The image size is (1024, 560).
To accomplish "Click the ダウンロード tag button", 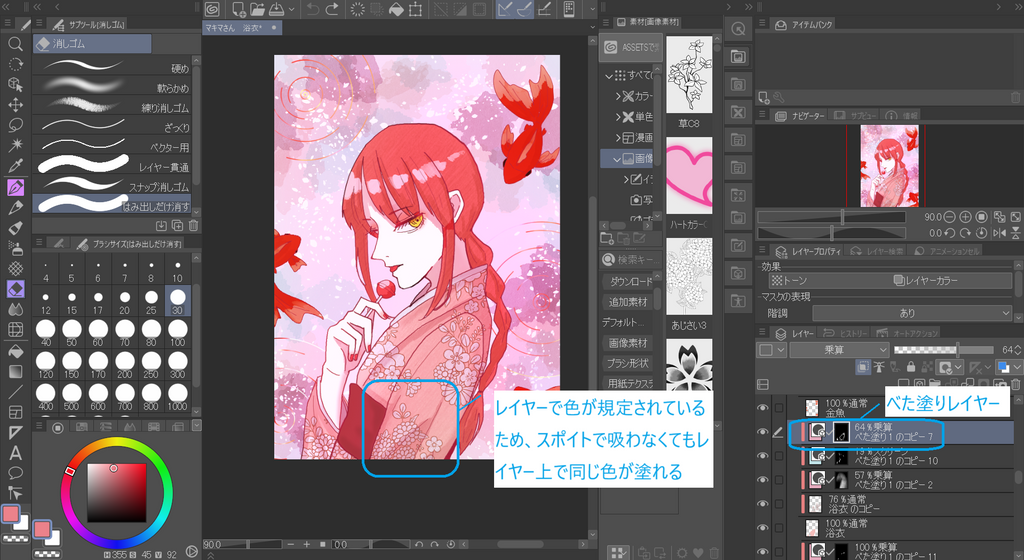I will click(x=628, y=281).
